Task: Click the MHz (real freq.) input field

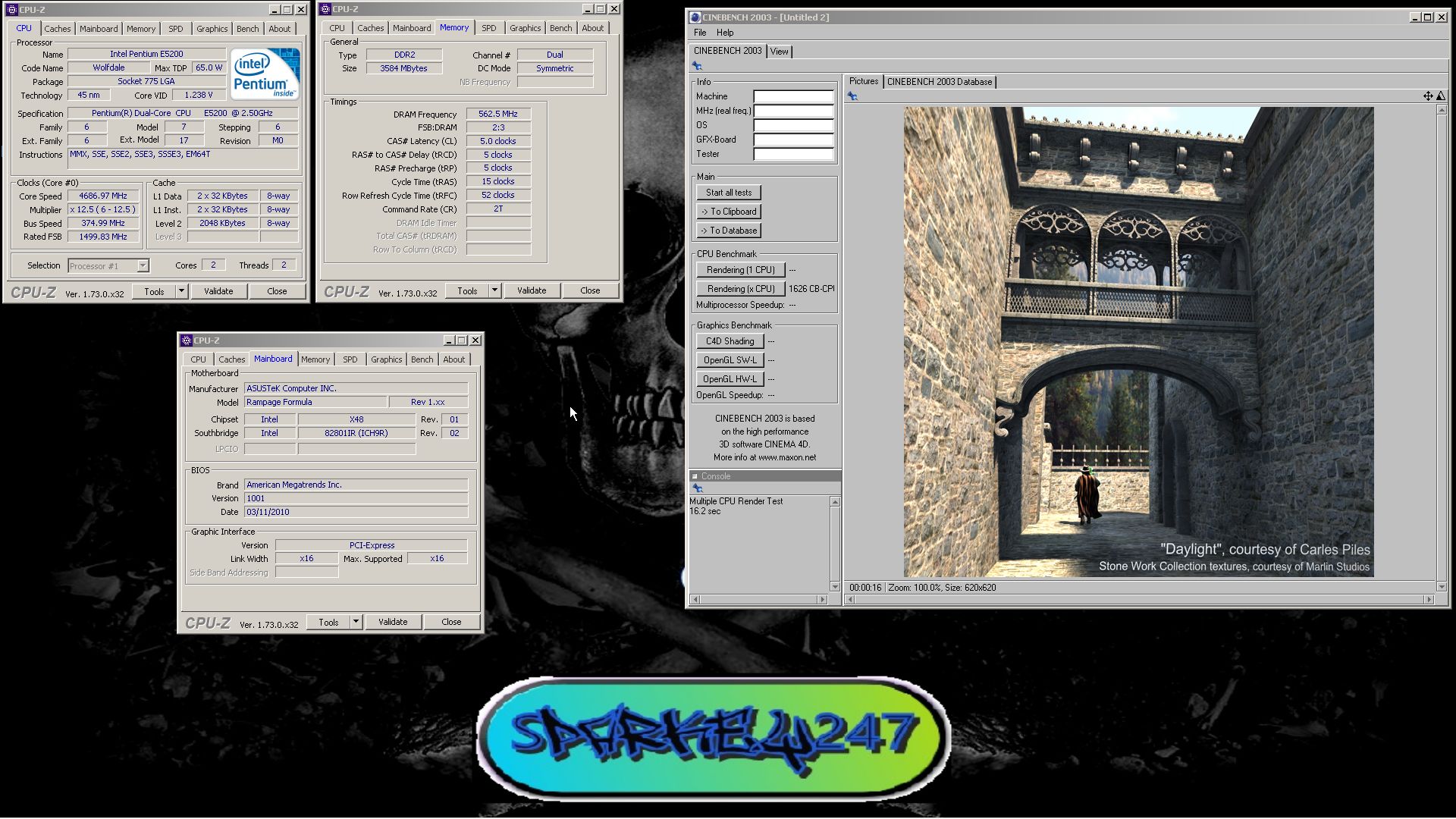Action: [x=793, y=111]
